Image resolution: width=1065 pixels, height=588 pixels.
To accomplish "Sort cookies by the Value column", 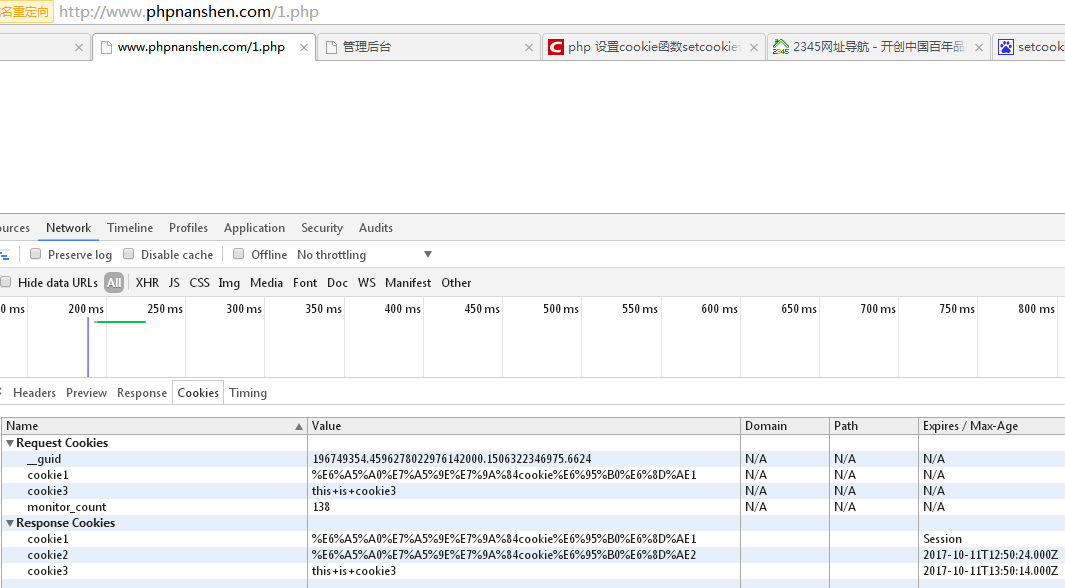I will click(x=524, y=426).
